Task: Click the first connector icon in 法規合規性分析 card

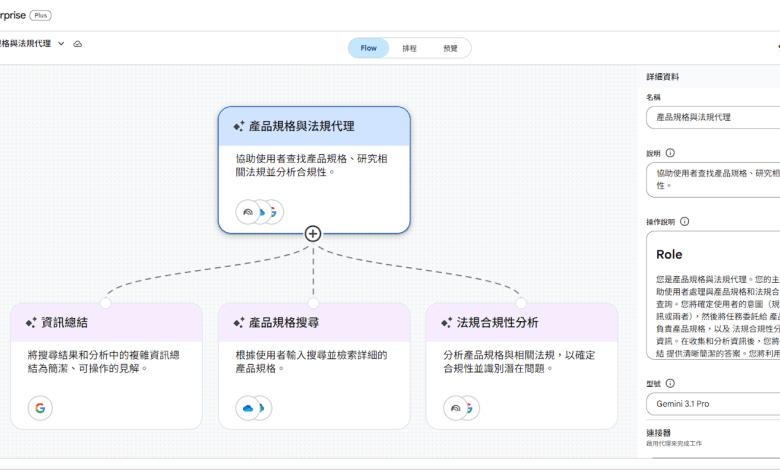Action: point(456,408)
